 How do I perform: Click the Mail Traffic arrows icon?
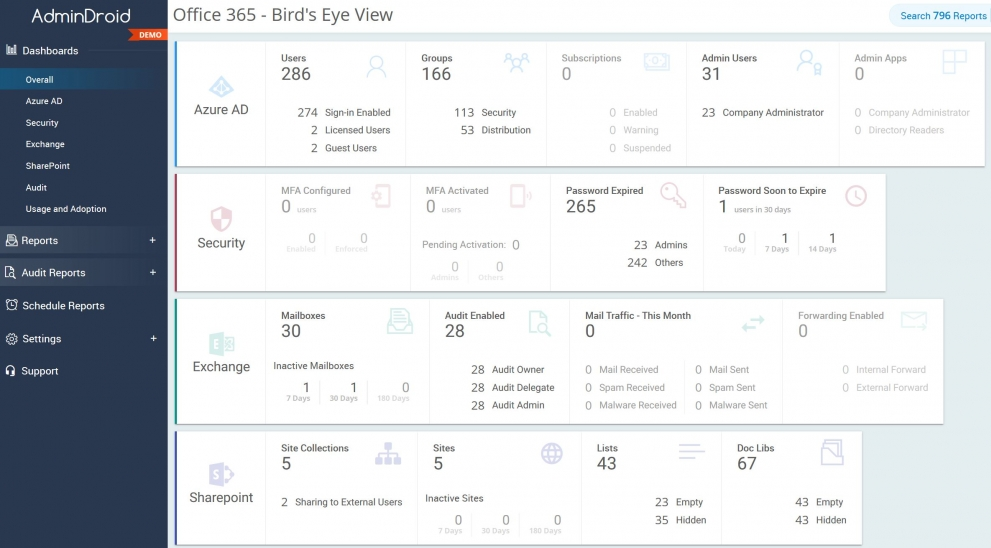pos(753,324)
